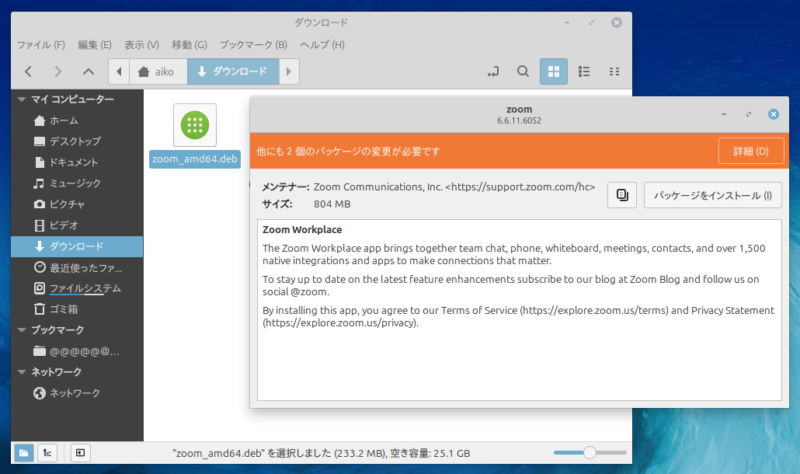
Task: Collapse the ネットワーク sidebar section
Action: pyautogui.click(x=20, y=372)
